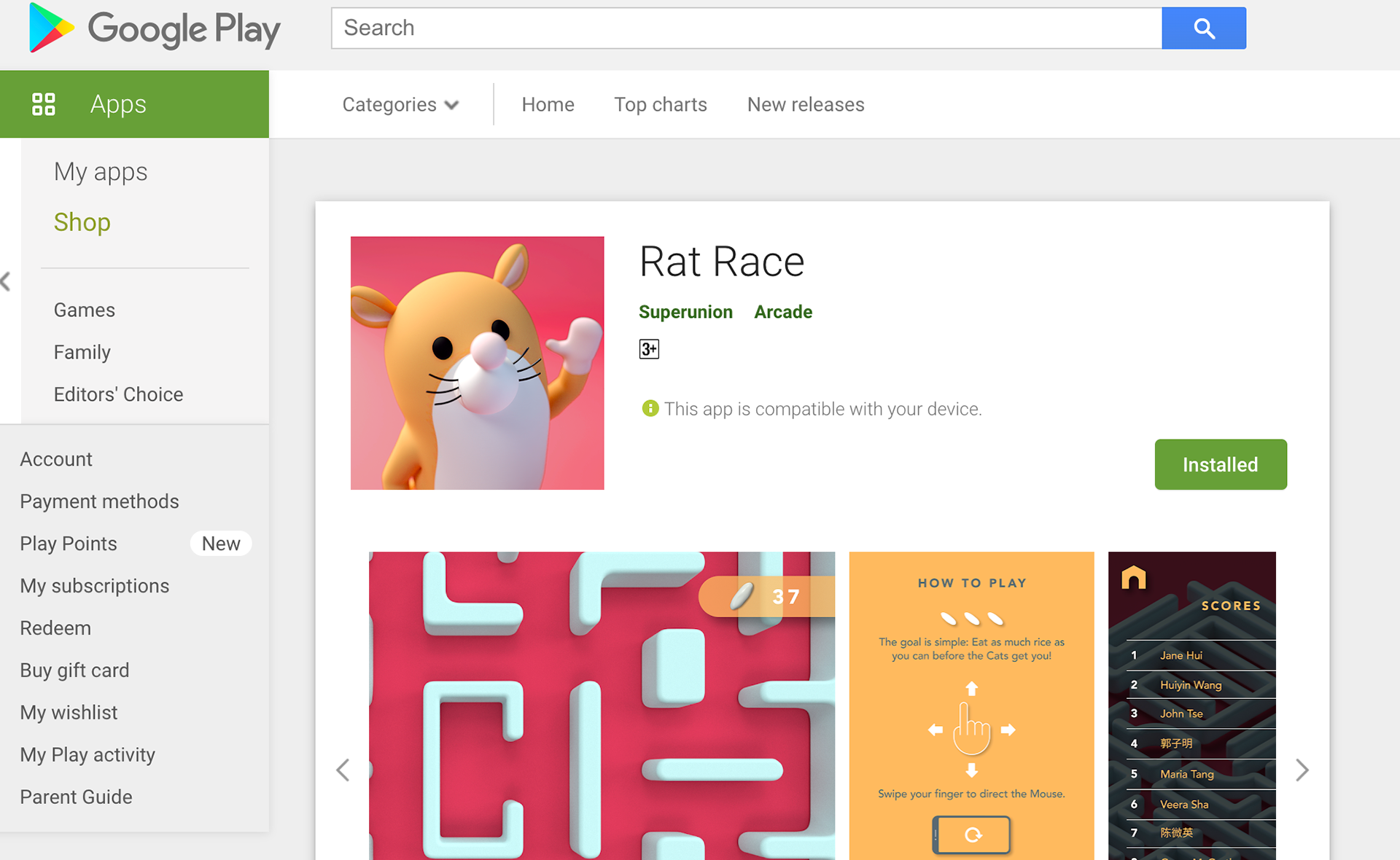Open My apps in sidebar
This screenshot has width=1400, height=860.
[x=101, y=172]
